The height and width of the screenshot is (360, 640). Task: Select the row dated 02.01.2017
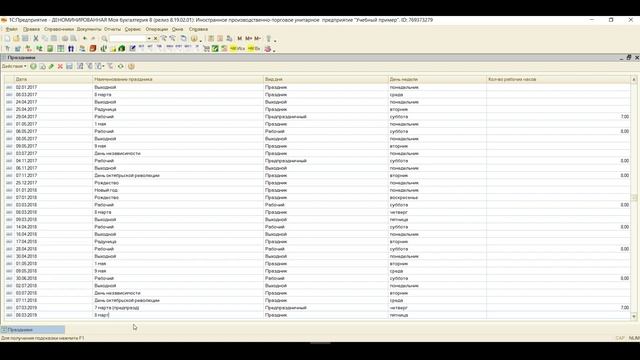coord(318,87)
